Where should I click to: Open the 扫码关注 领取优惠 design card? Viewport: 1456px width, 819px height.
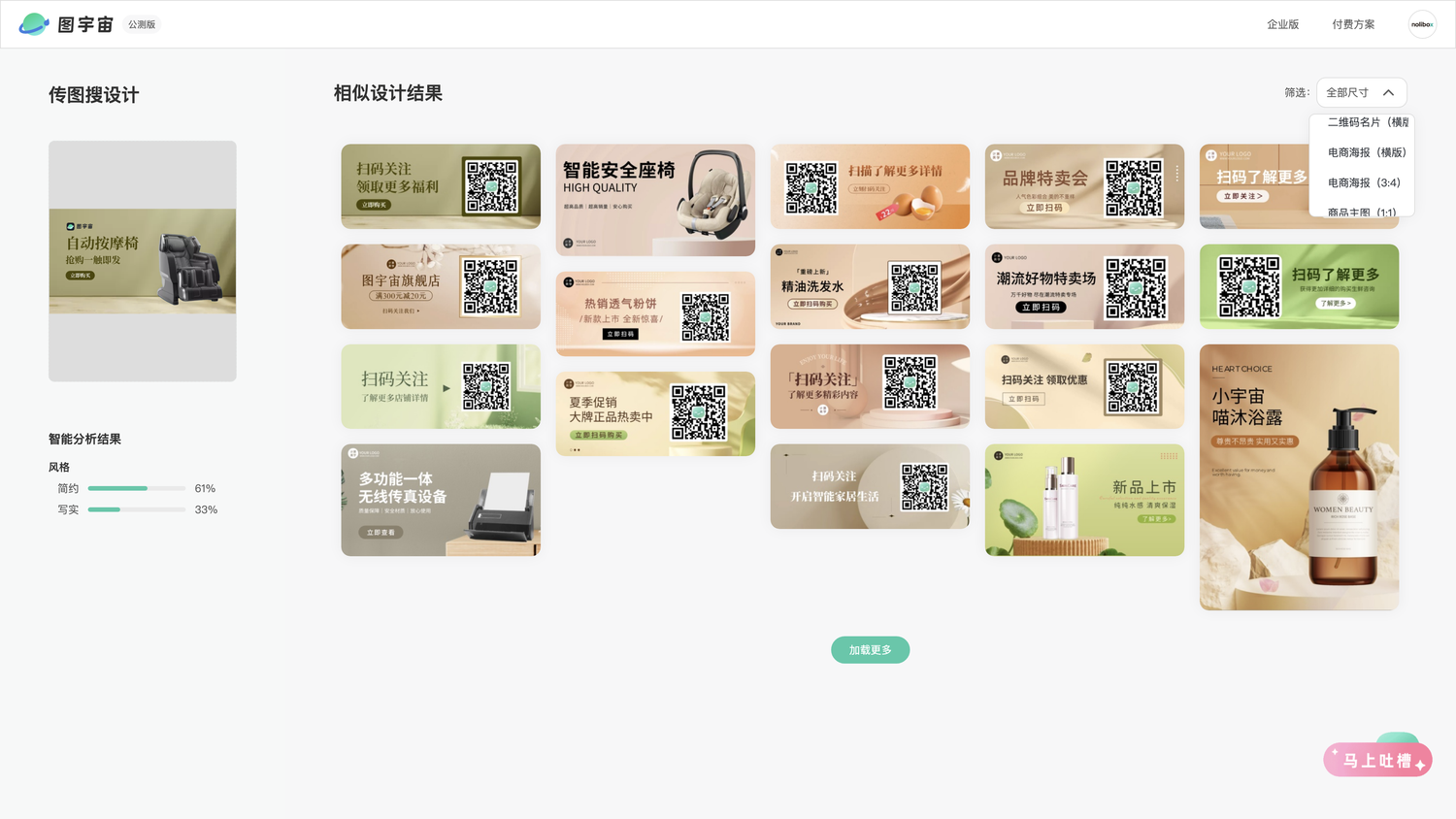(x=1084, y=386)
